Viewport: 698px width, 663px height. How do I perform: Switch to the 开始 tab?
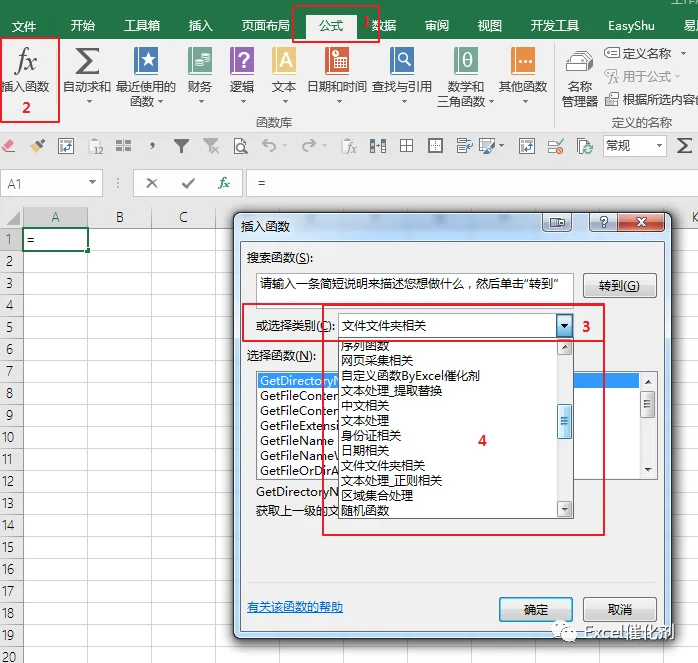point(82,25)
